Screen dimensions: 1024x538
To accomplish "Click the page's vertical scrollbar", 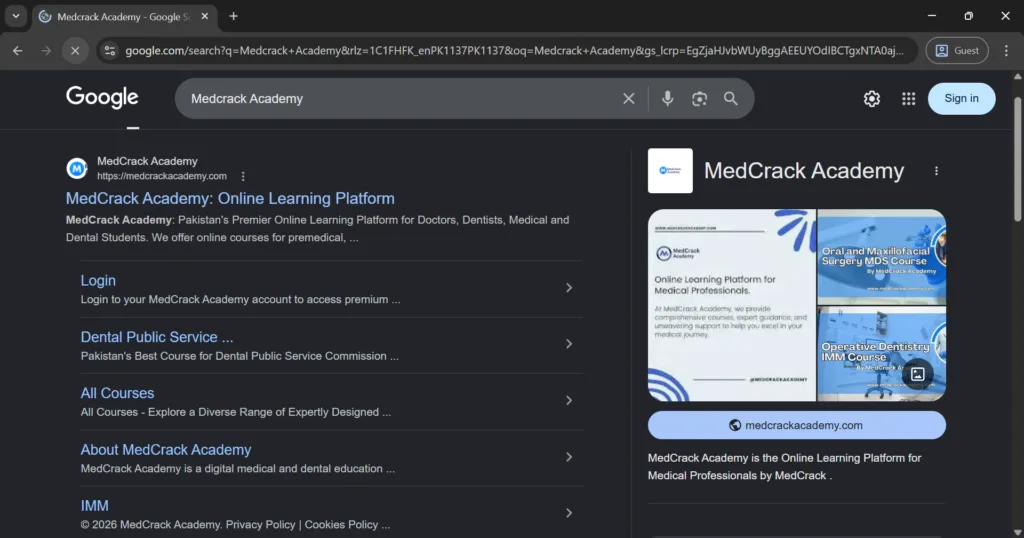I will (1017, 160).
